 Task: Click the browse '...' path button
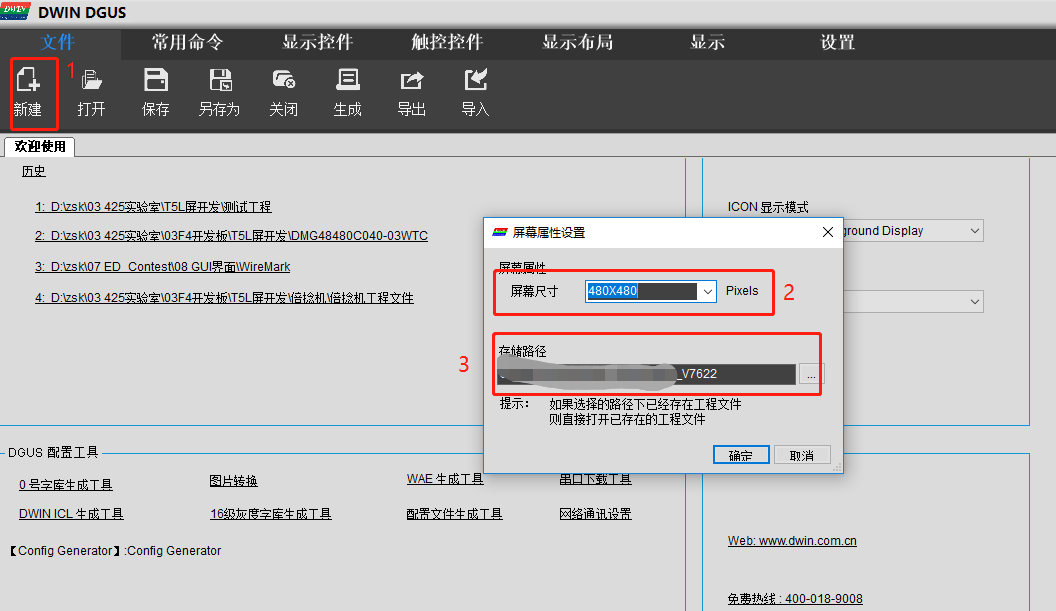point(811,375)
